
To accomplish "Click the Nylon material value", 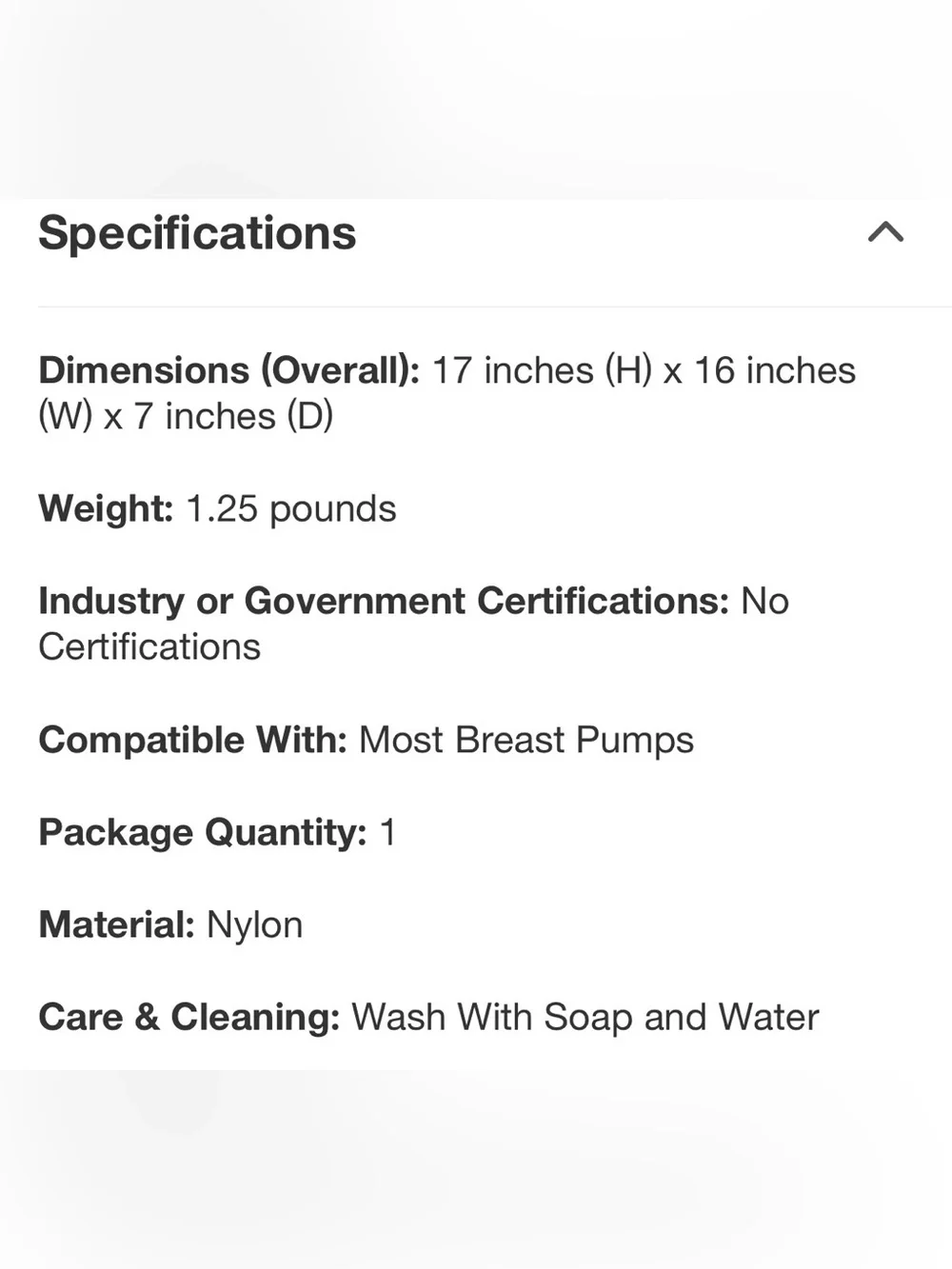I will click(254, 925).
